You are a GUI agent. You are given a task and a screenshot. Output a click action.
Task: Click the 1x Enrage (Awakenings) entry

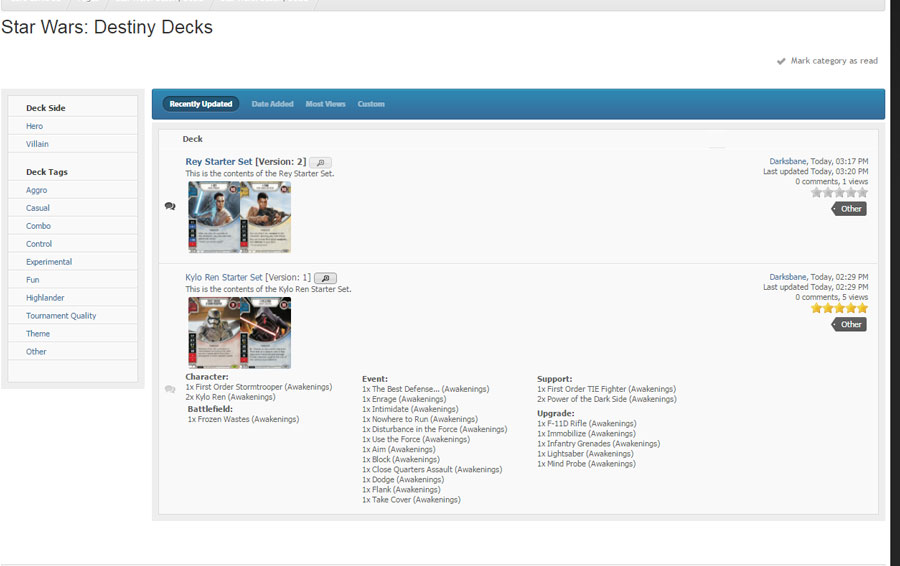(x=404, y=399)
